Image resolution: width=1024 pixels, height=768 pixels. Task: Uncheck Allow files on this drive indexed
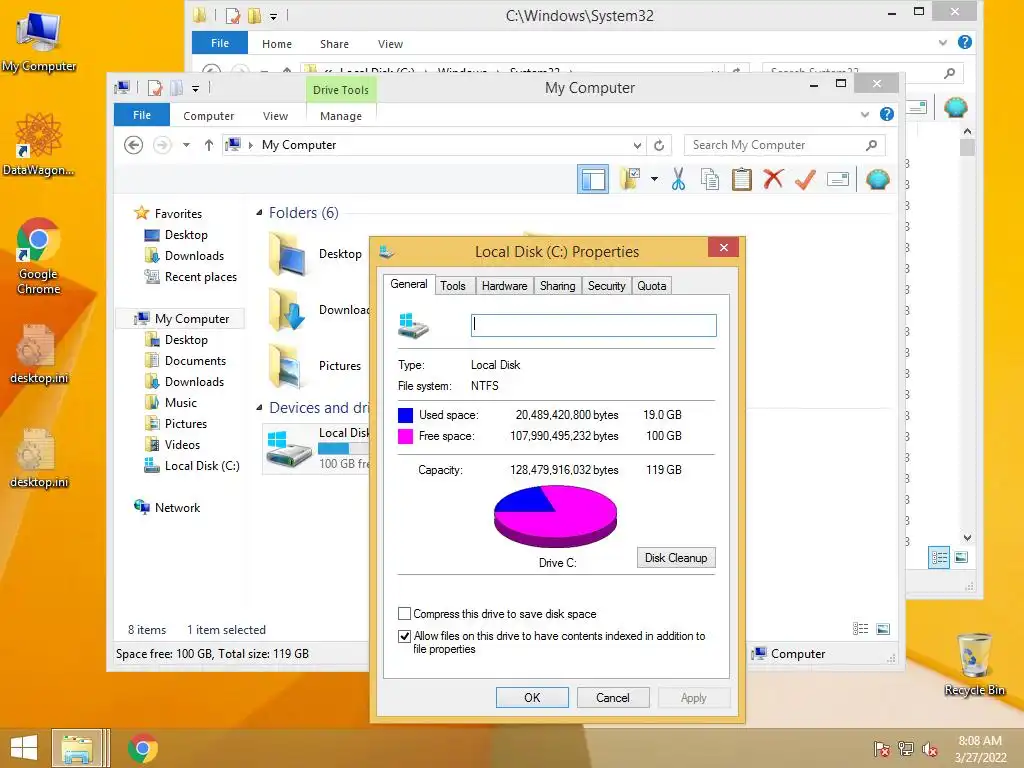coord(404,636)
